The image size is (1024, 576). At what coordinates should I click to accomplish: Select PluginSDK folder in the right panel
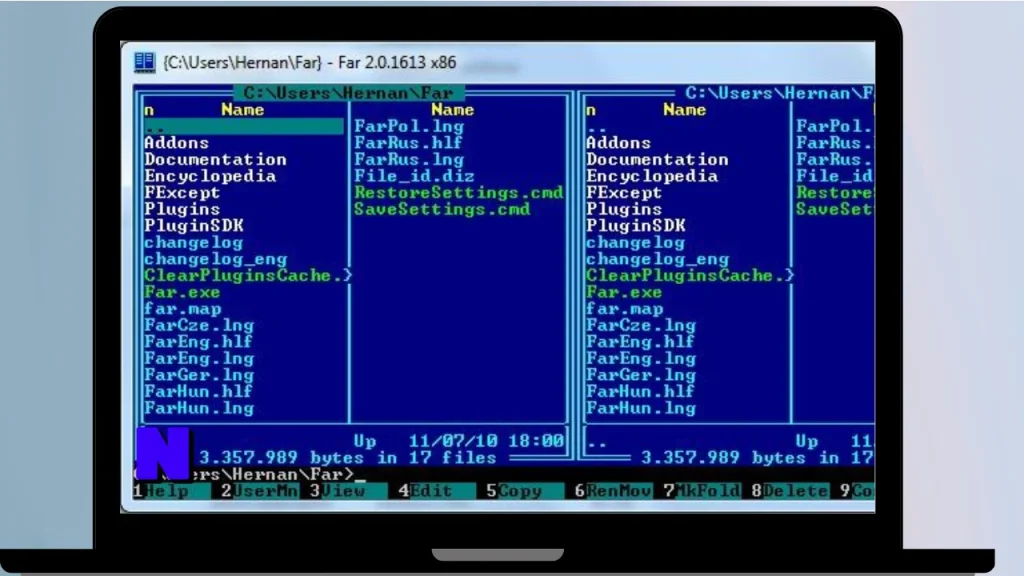[x=635, y=226]
